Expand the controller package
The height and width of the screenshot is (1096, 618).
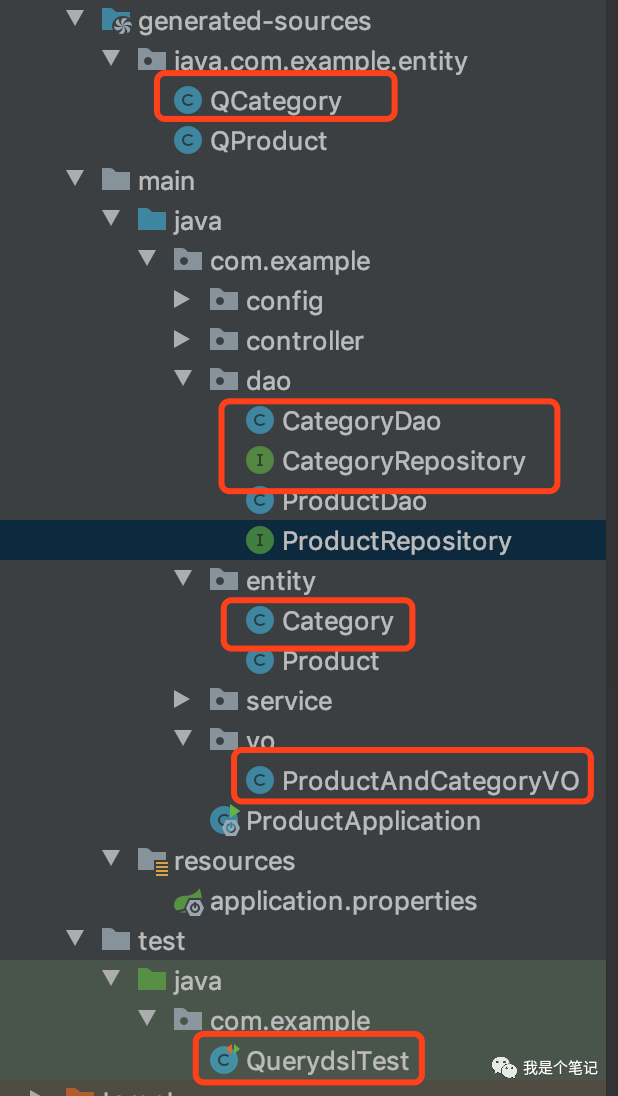[181, 340]
